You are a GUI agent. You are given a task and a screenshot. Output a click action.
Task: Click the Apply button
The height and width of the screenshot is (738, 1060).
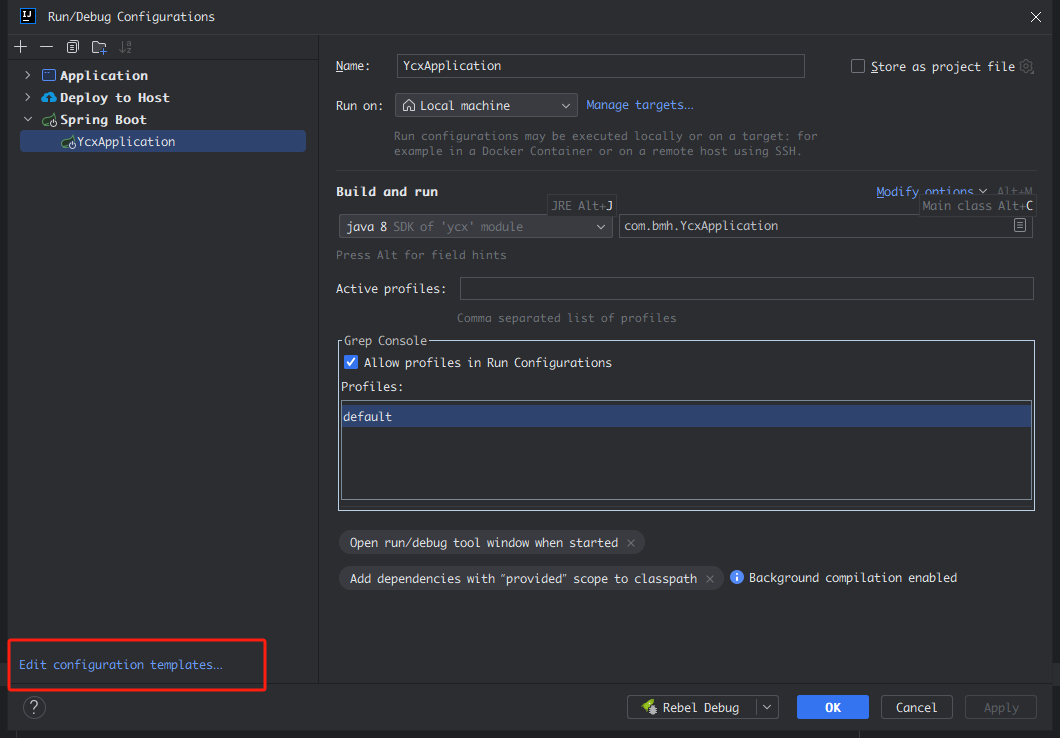[x=1001, y=707]
